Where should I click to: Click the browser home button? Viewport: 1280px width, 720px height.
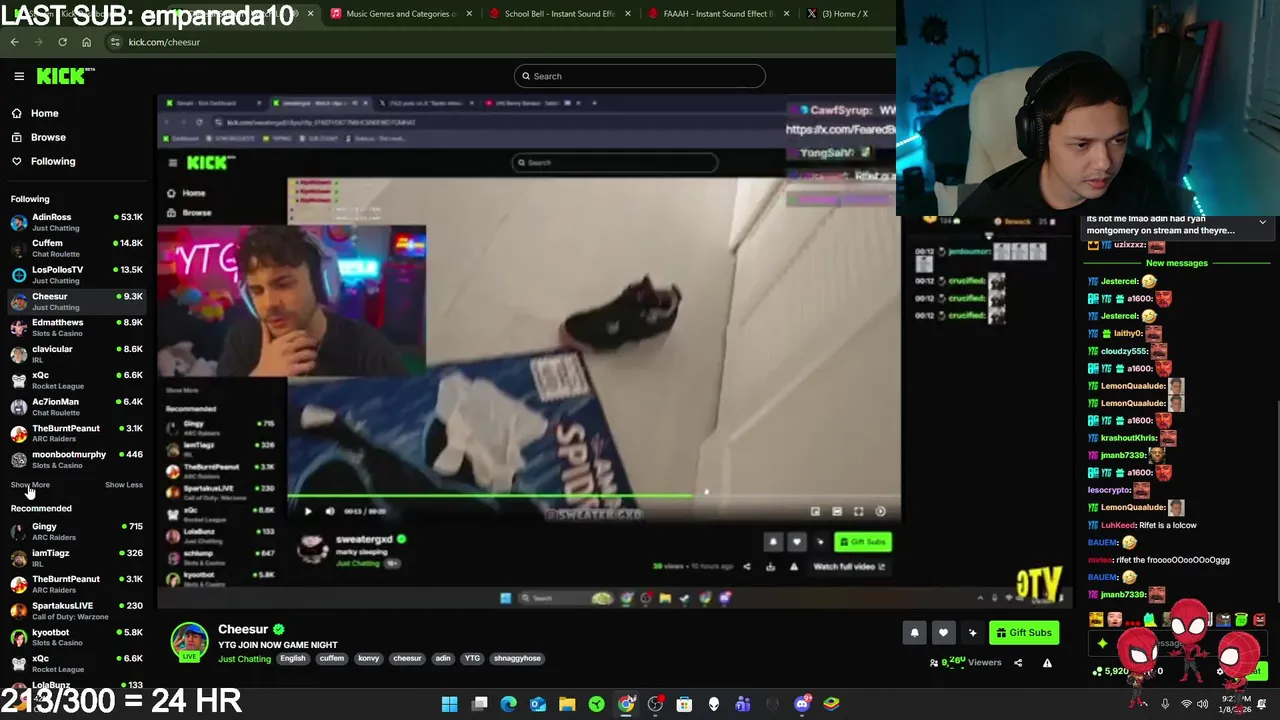pos(86,42)
